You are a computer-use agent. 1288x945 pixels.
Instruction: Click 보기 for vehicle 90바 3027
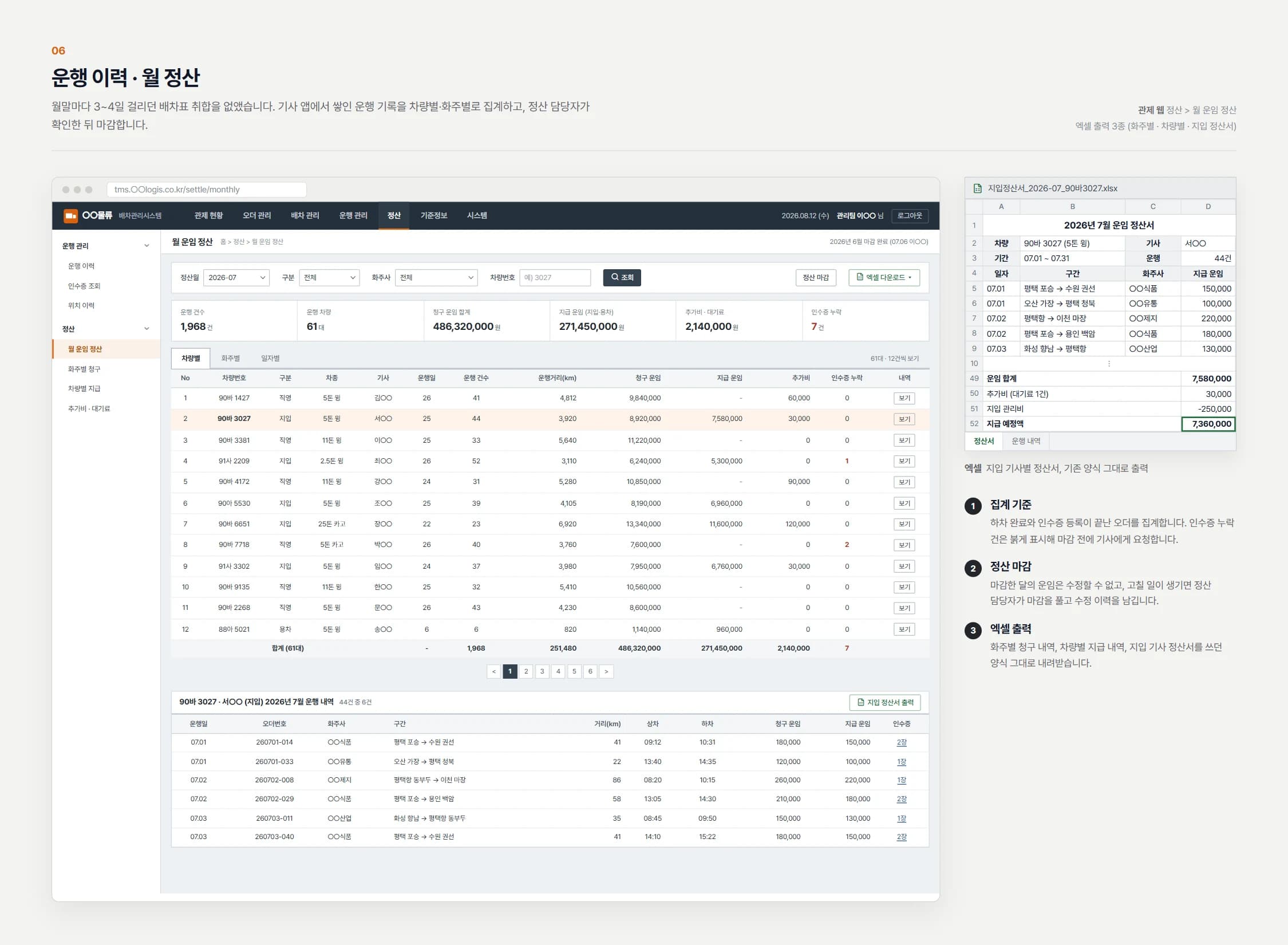[x=904, y=419]
